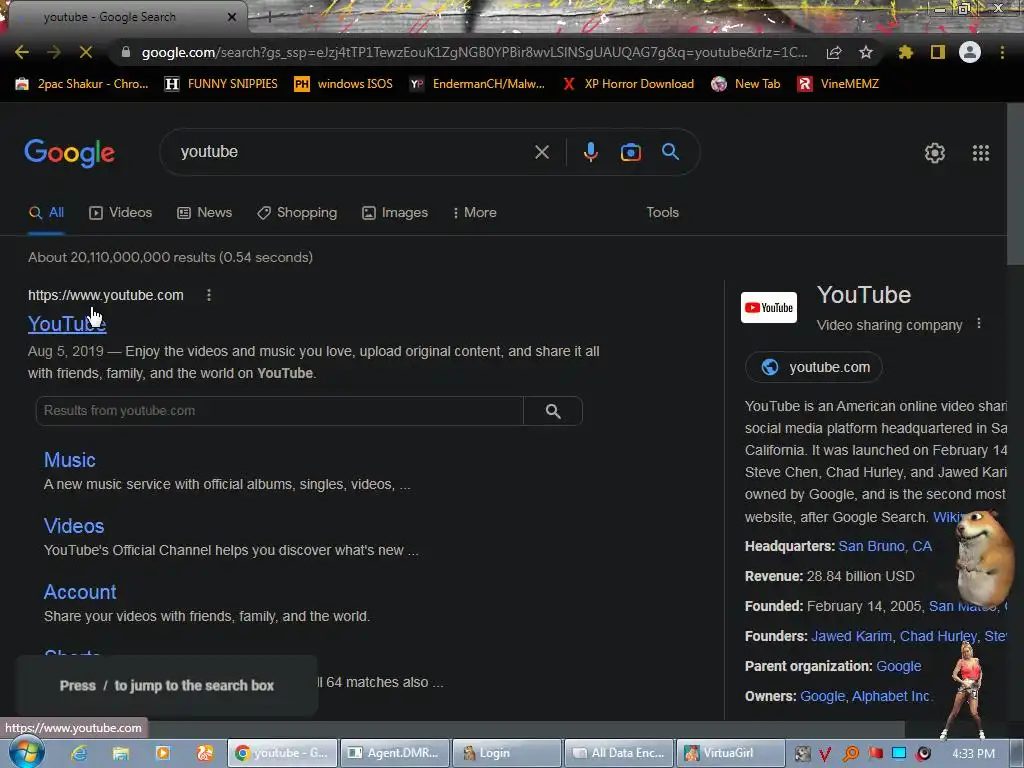
Task: Switch to the Agent.DMR taskbar window
Action: point(394,753)
